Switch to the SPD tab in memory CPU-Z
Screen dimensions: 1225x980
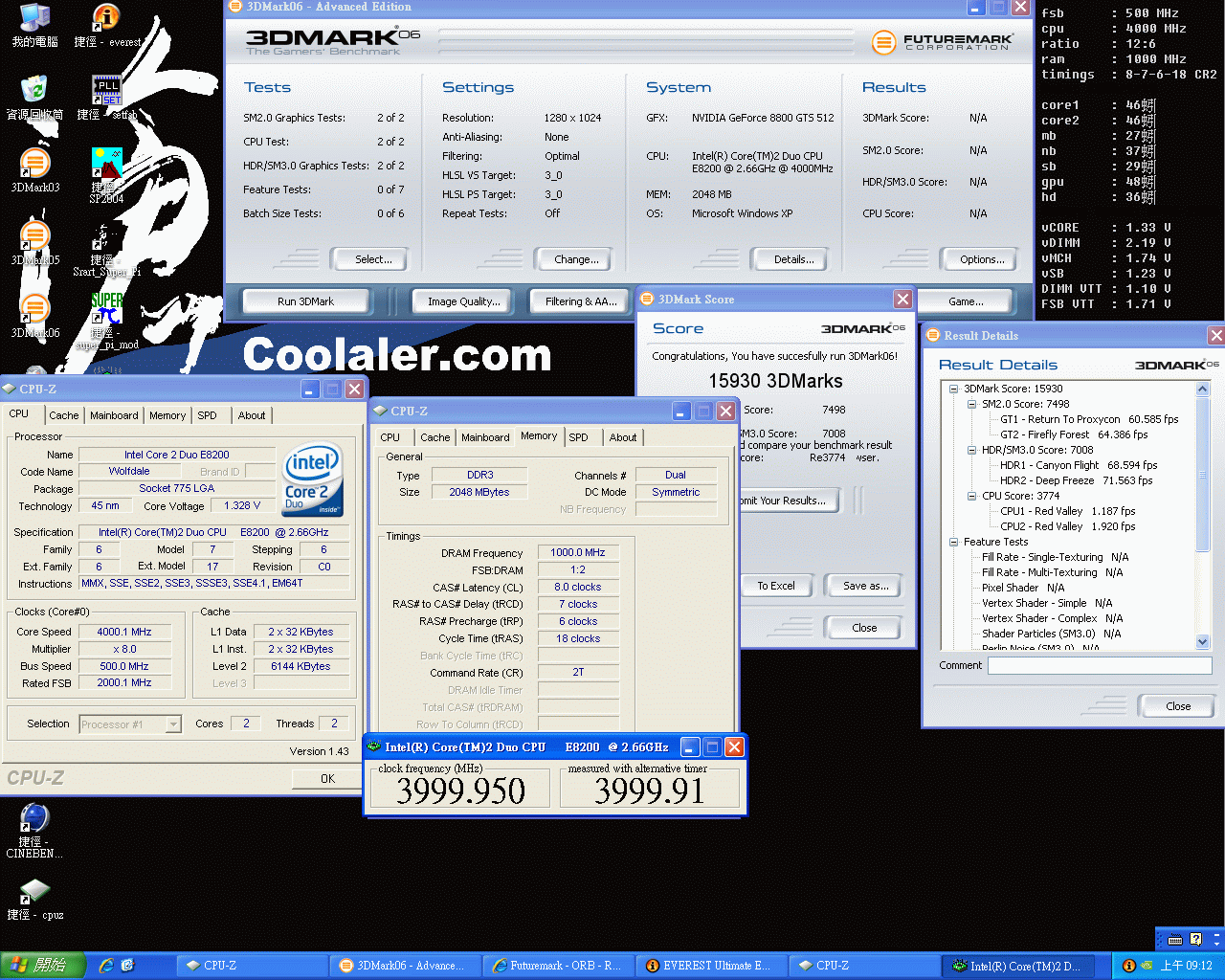tap(579, 437)
